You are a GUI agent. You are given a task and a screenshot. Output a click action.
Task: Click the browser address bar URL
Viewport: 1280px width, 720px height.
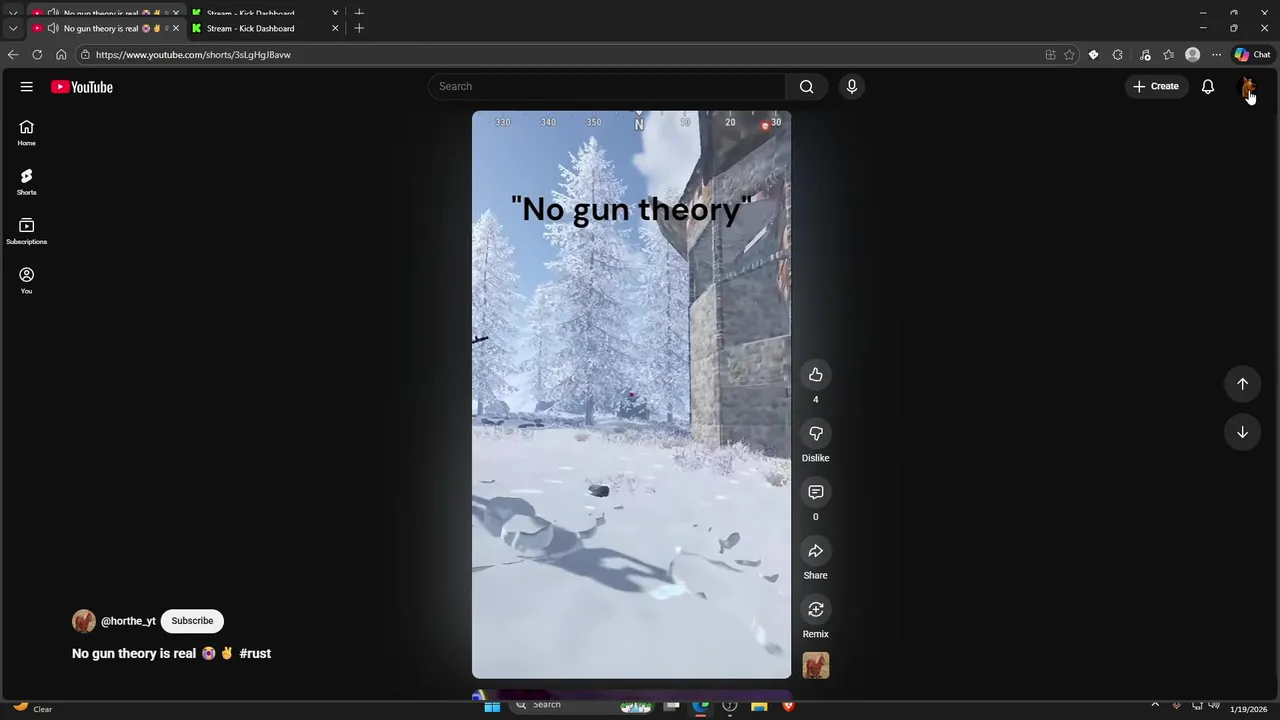[x=193, y=55]
